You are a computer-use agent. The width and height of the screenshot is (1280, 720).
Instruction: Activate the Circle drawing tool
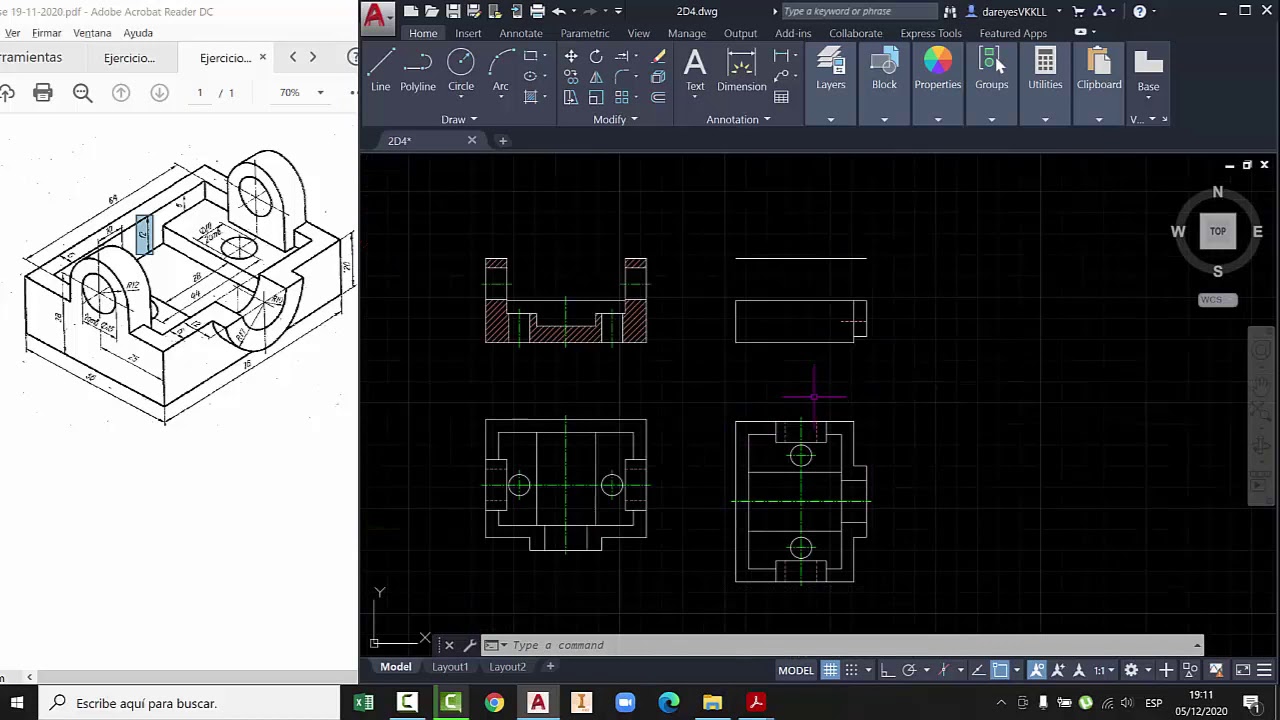(x=461, y=70)
